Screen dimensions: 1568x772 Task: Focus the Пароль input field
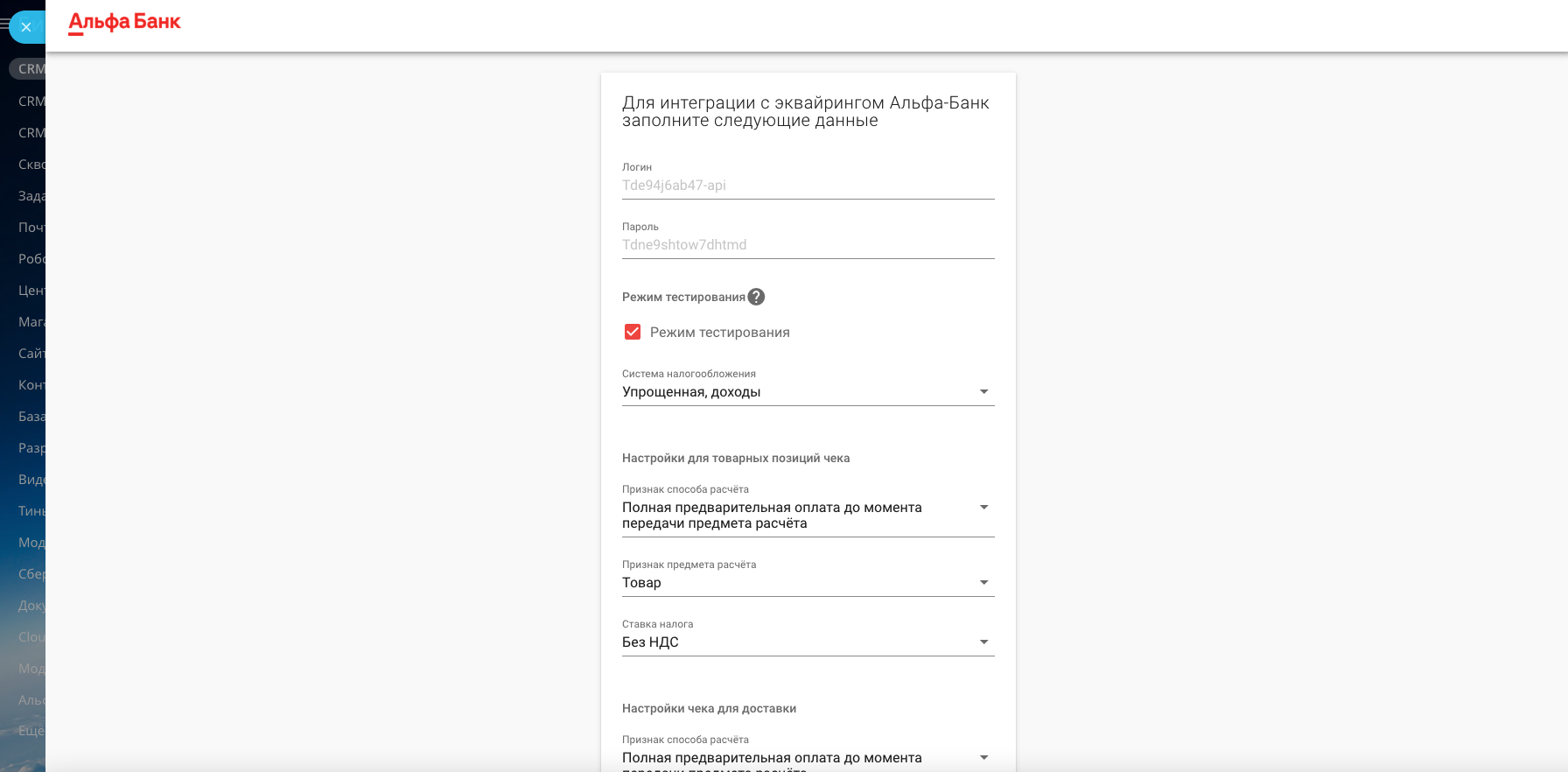807,245
